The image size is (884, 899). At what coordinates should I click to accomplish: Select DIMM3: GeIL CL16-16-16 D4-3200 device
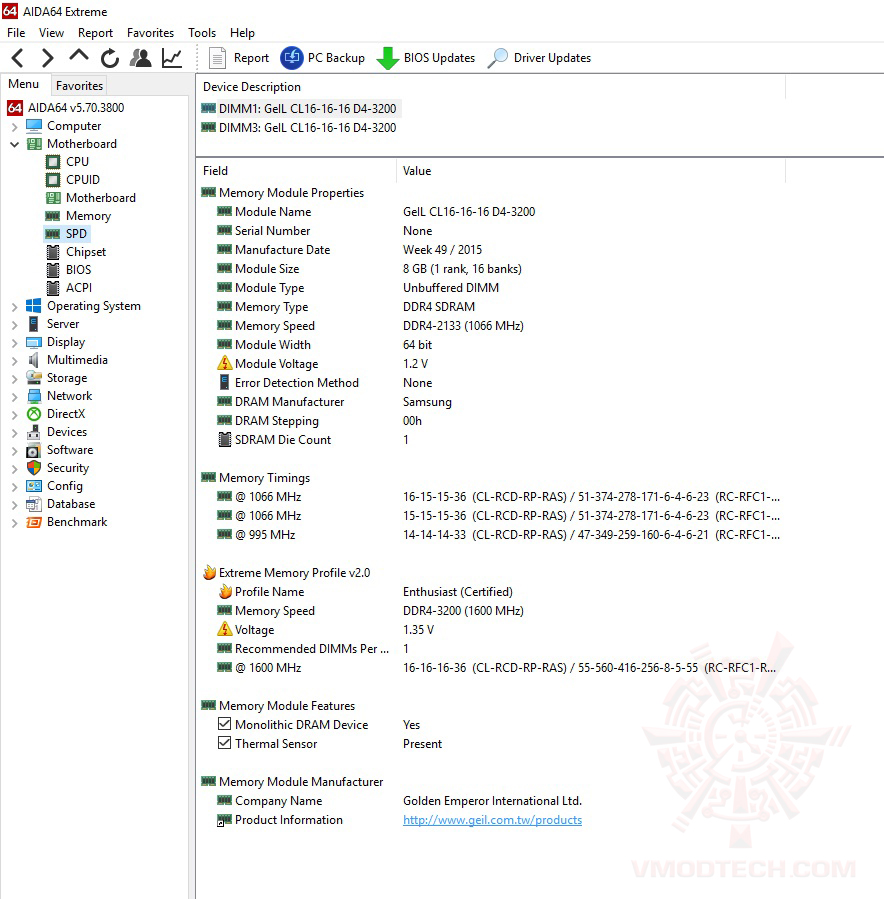point(299,127)
